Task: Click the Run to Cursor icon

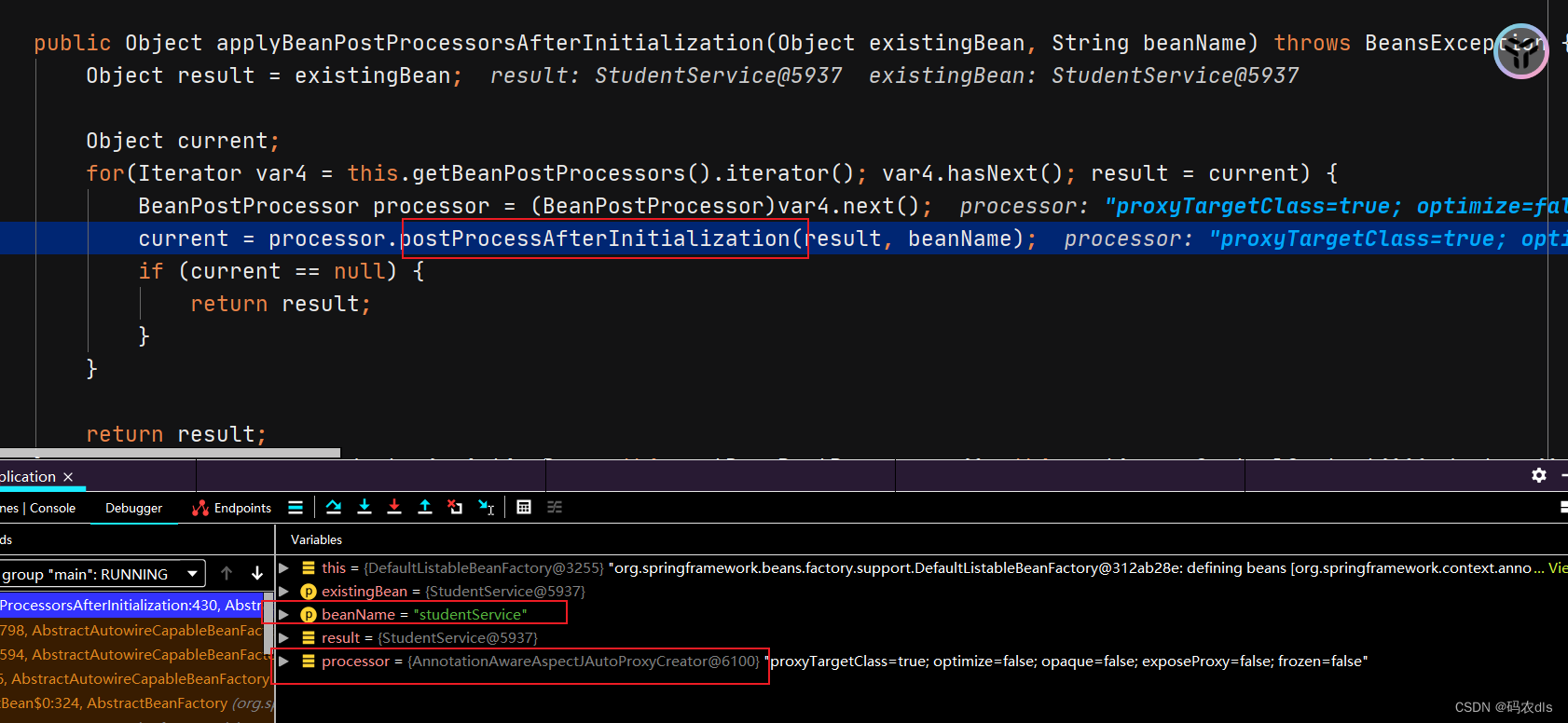Action: pyautogui.click(x=486, y=507)
